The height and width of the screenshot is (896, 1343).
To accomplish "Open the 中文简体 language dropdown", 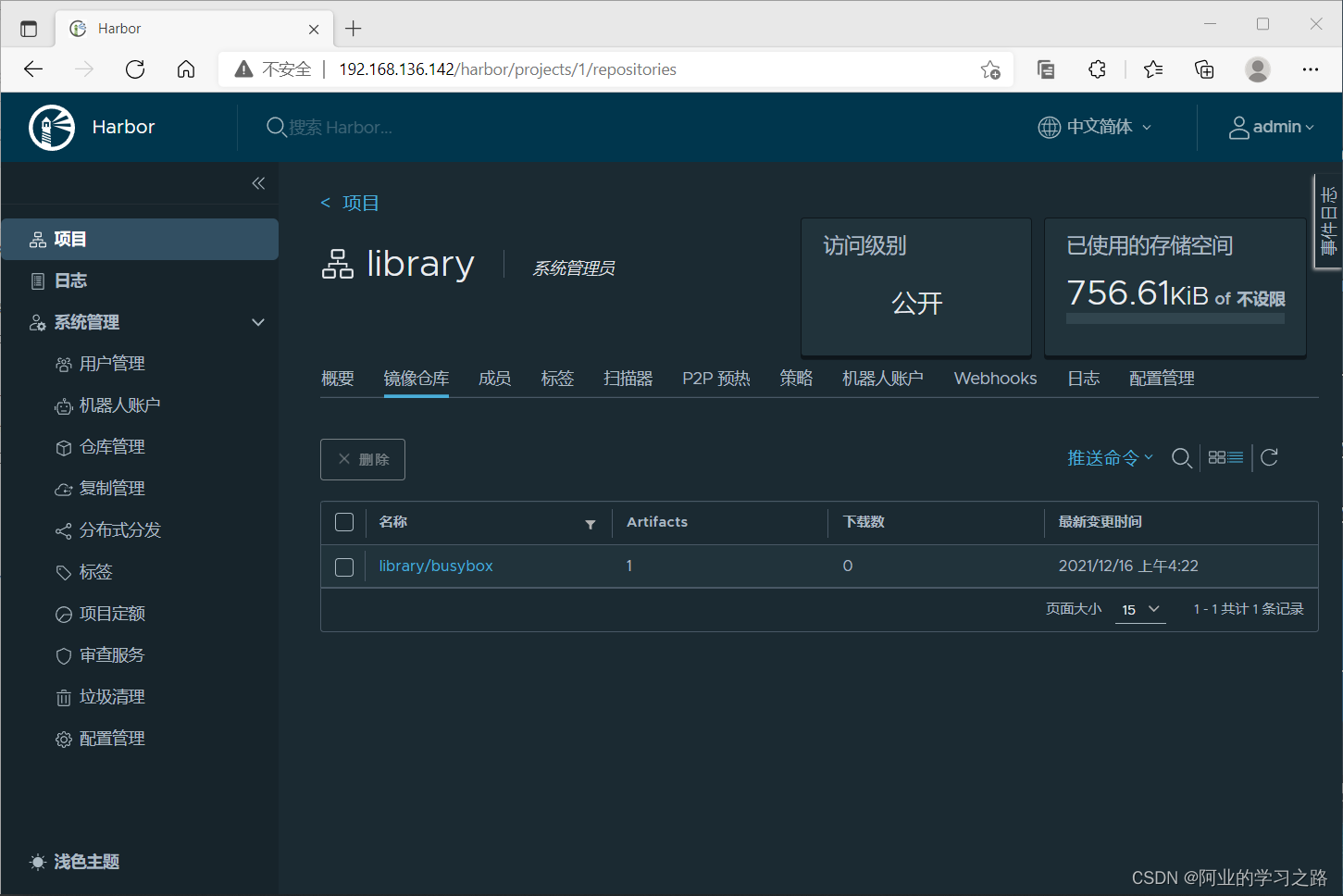I will click(1095, 127).
